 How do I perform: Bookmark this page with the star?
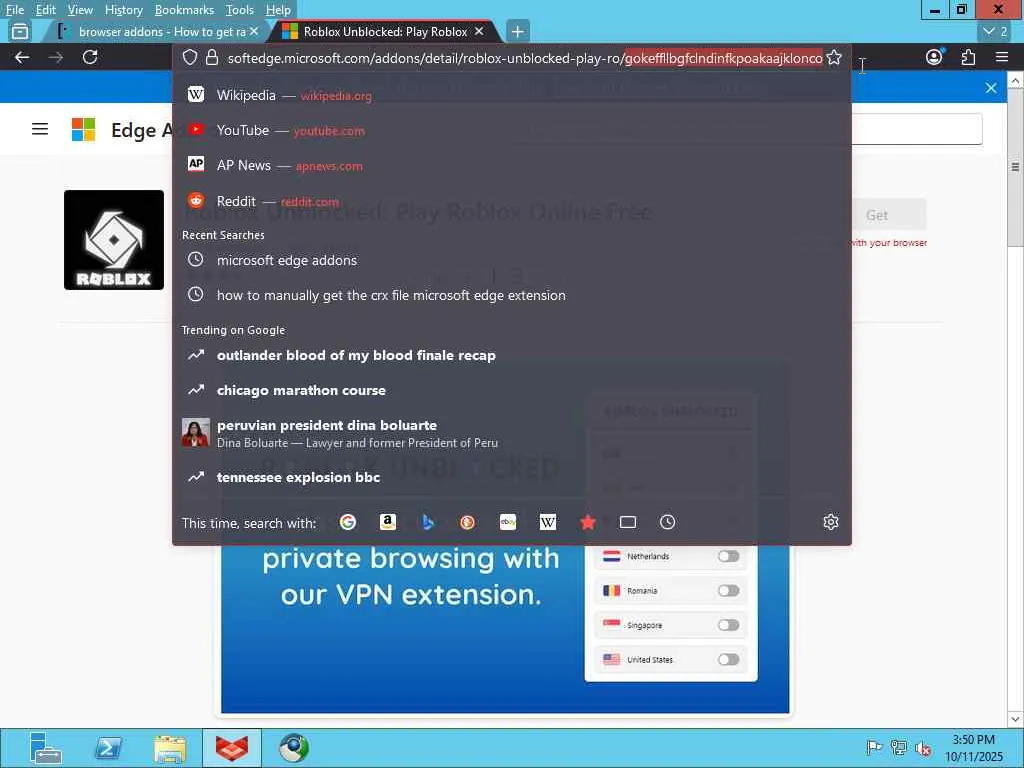tap(834, 57)
